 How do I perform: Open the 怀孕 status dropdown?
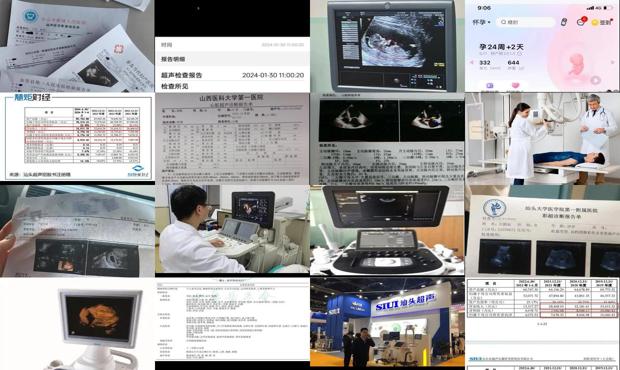(481, 22)
